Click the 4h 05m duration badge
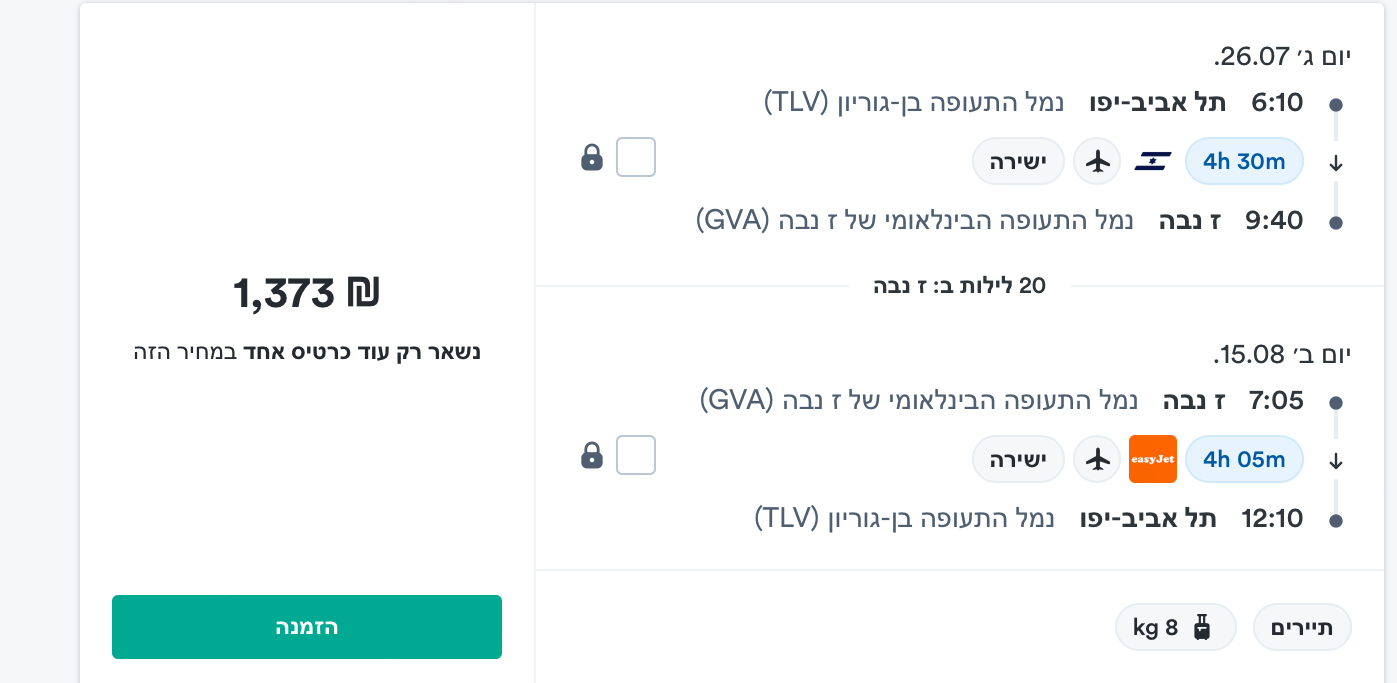The width and height of the screenshot is (1397, 683). tap(1244, 459)
